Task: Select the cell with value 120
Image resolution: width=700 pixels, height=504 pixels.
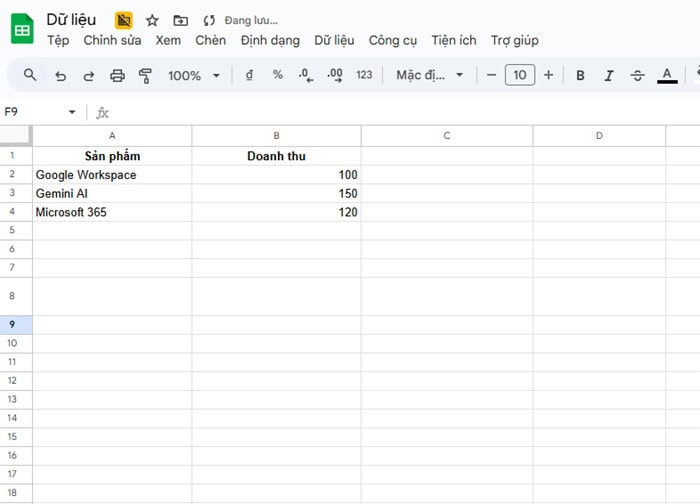Action: click(276, 212)
